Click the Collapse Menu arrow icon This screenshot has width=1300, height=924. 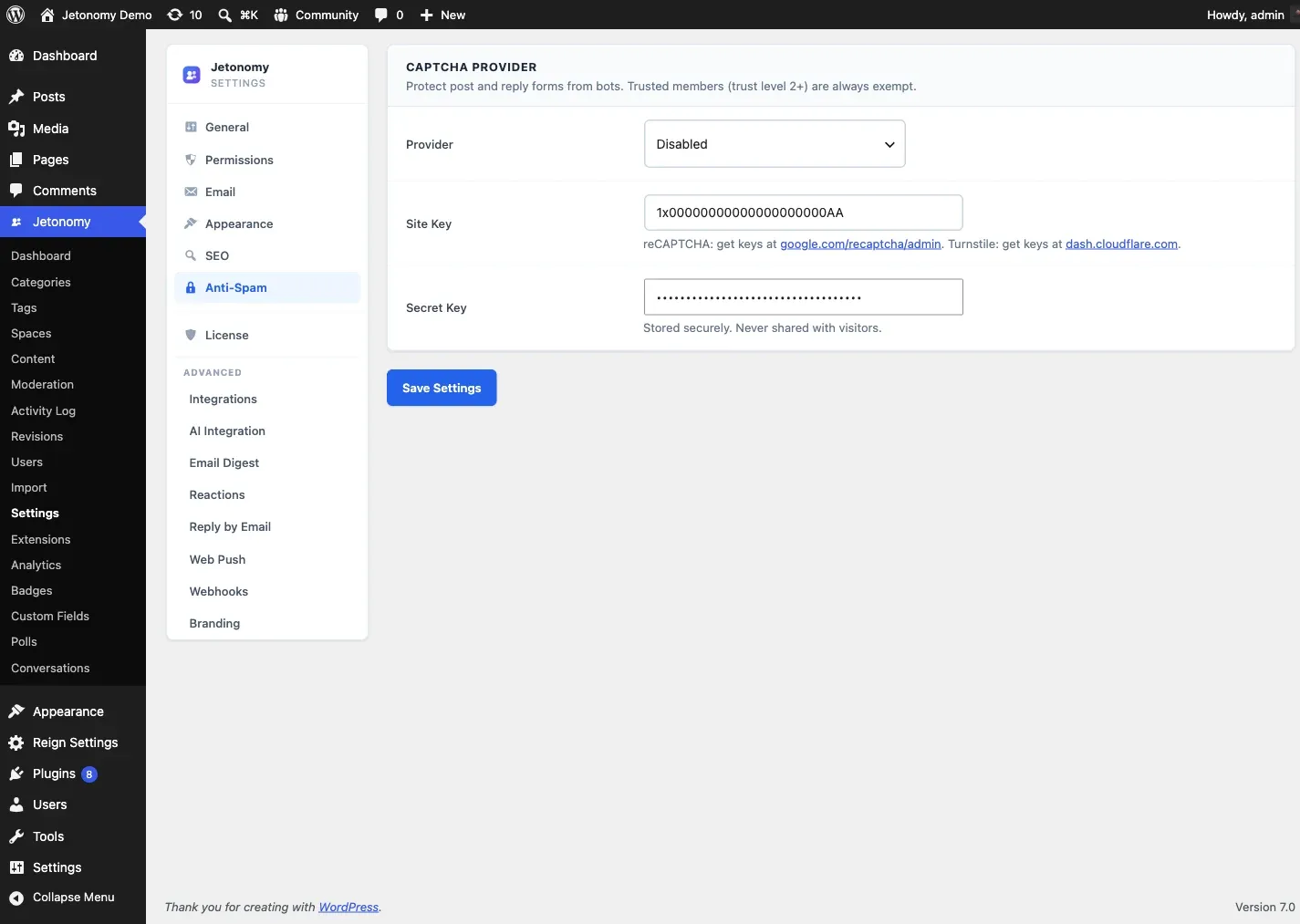click(x=16, y=898)
